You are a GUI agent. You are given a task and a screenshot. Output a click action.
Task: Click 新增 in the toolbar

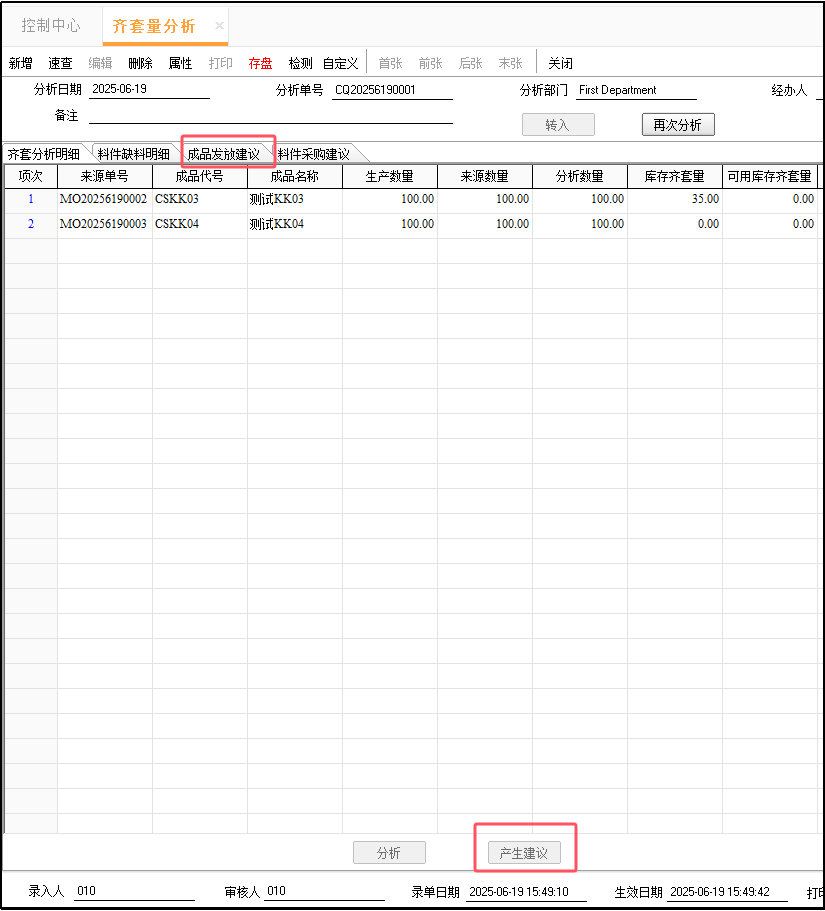(20, 63)
